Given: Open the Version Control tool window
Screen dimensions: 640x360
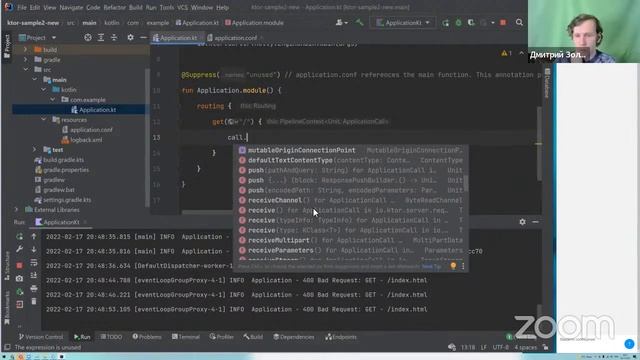Looking at the screenshot, I should 41,337.
